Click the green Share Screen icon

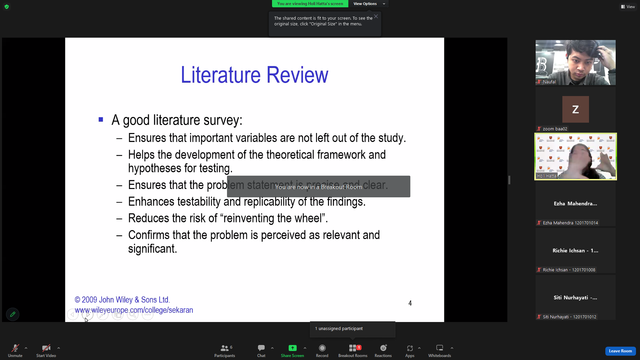[x=293, y=348]
